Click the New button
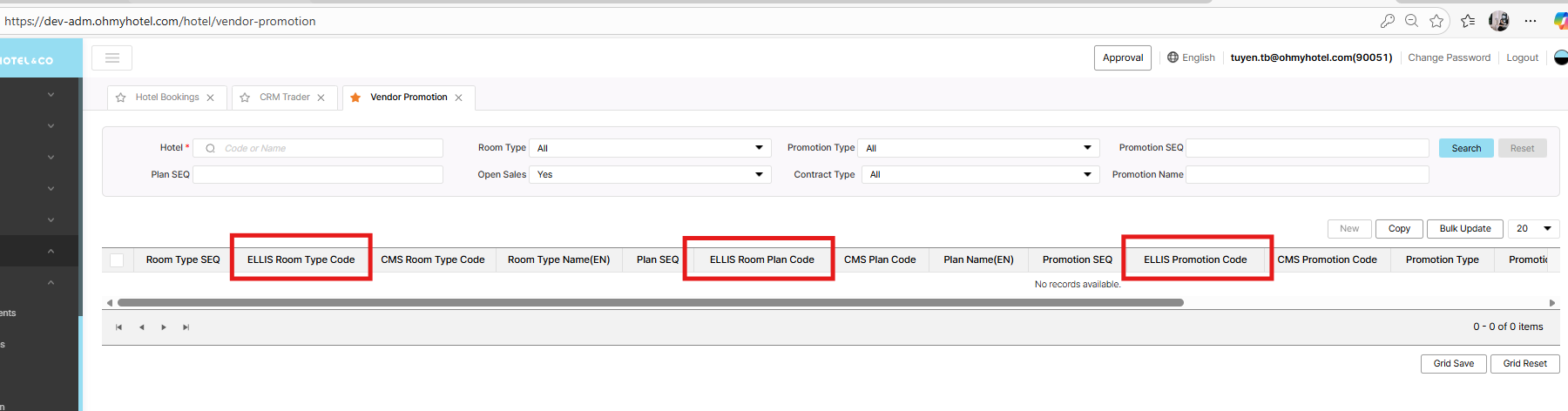Screen dimensions: 1568x411 1349,228
